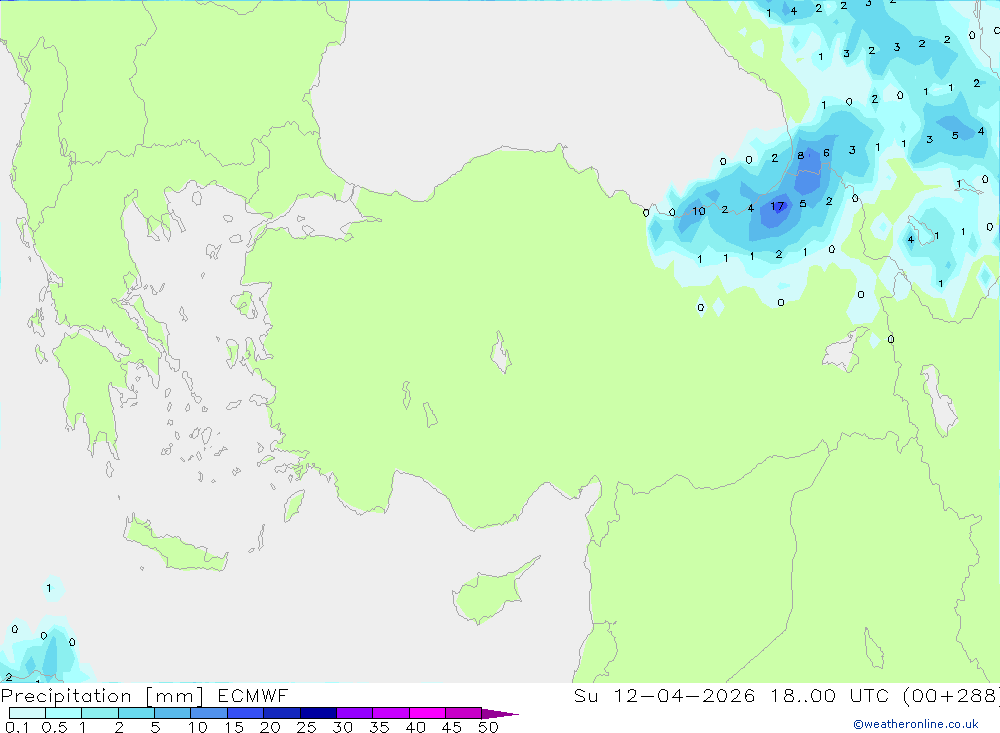Pick the 15–20 mm legend color box

click(x=246, y=713)
